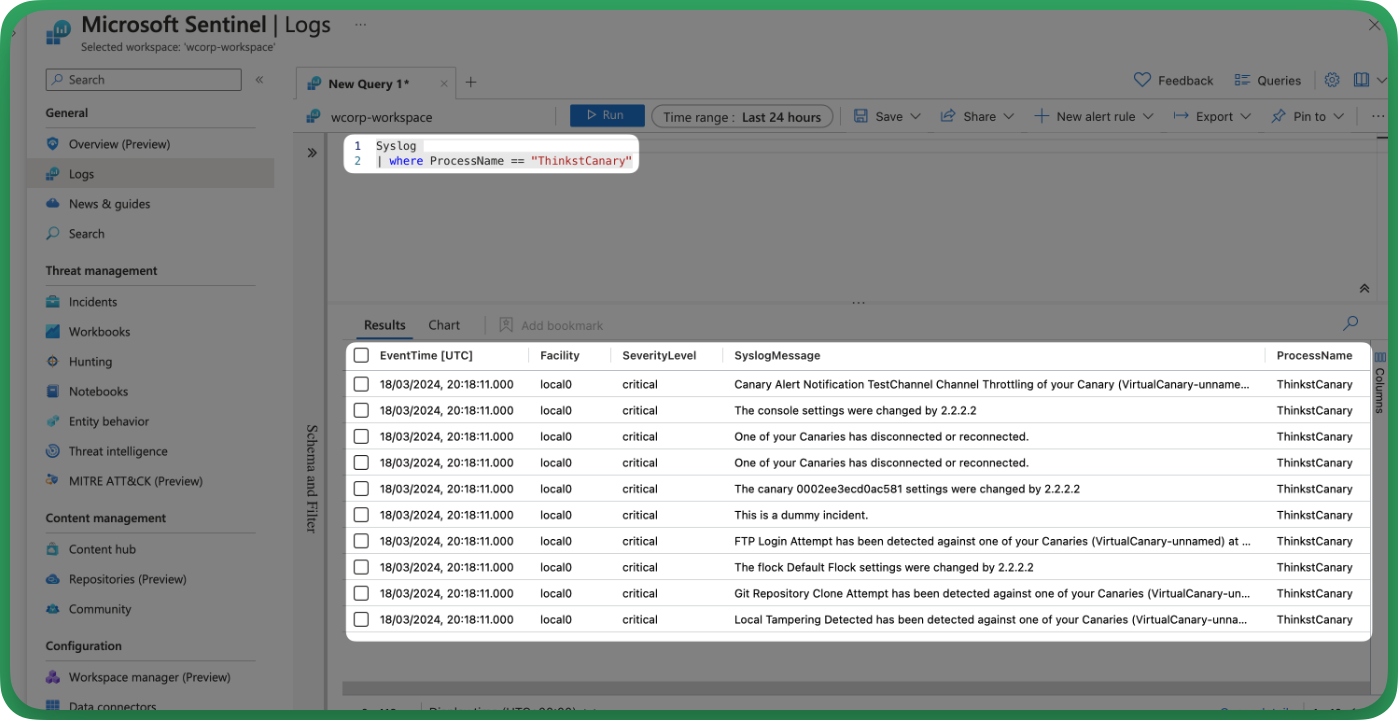Open the Share dropdown
The width and height of the screenshot is (1398, 720).
(x=977, y=117)
